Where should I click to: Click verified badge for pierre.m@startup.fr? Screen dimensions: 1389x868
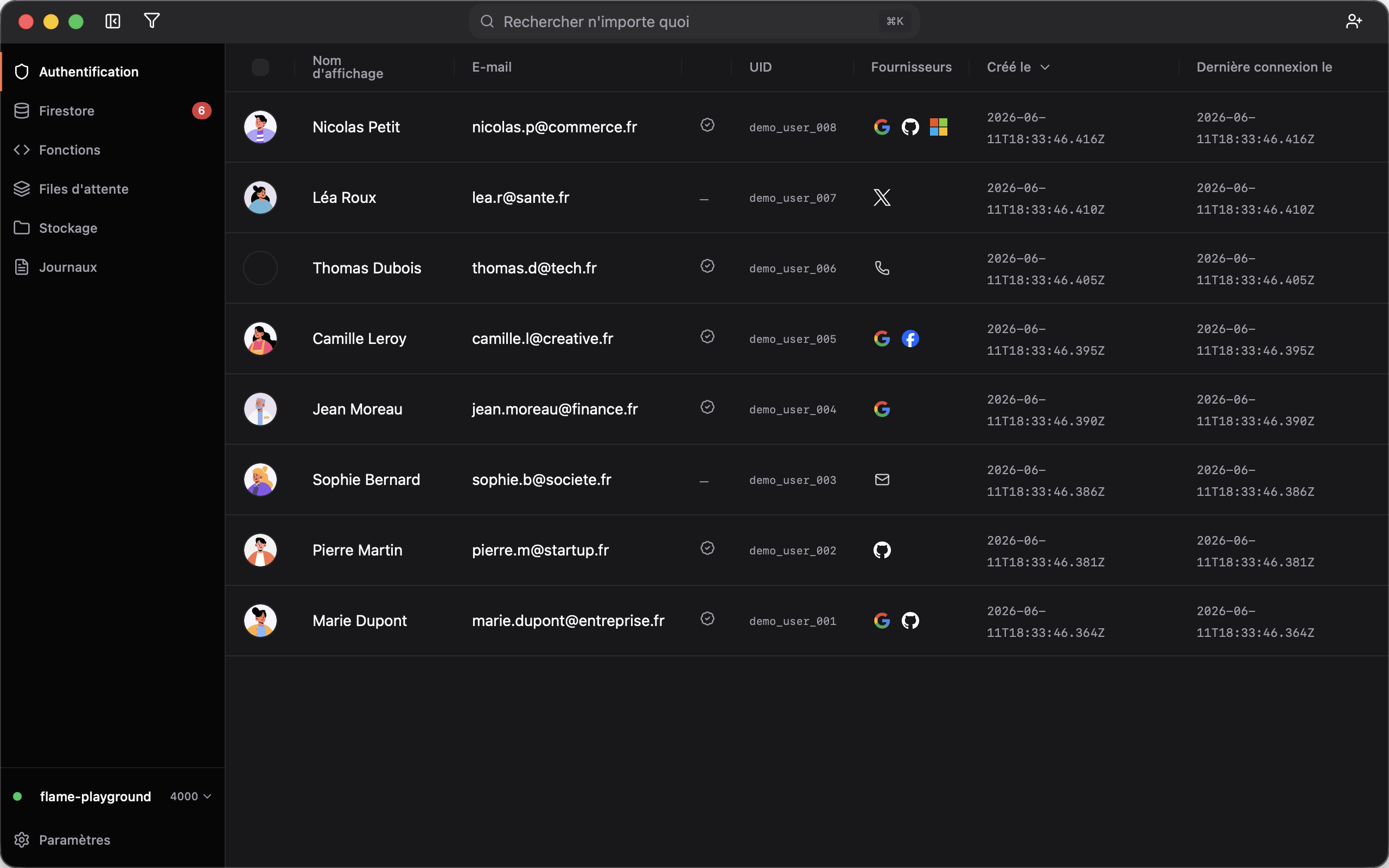click(707, 548)
